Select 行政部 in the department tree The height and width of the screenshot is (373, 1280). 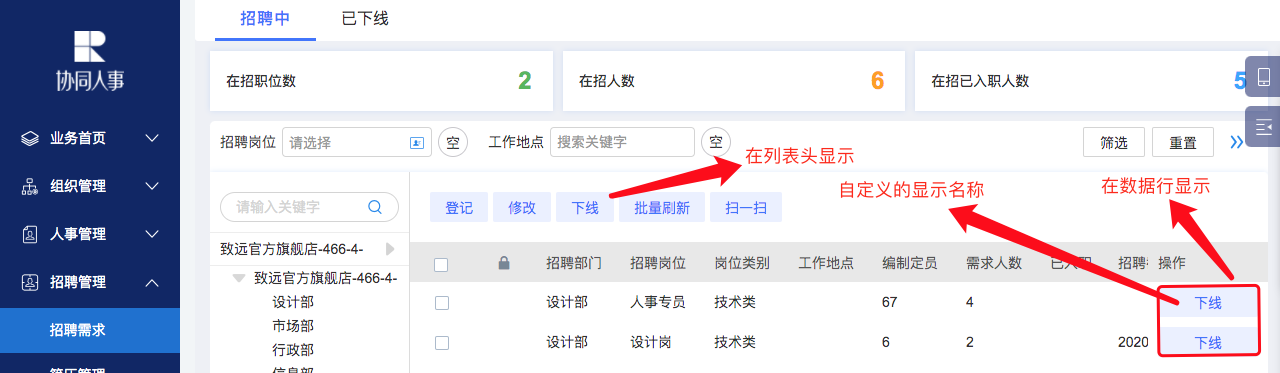point(293,350)
